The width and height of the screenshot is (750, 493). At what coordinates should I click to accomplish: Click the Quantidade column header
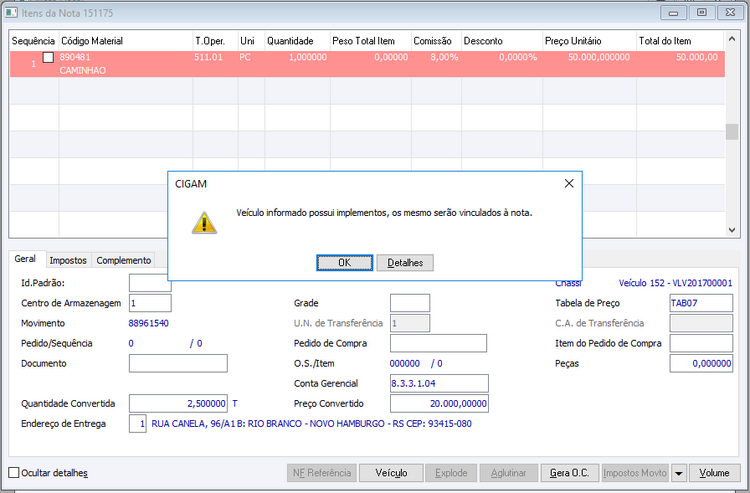298,41
